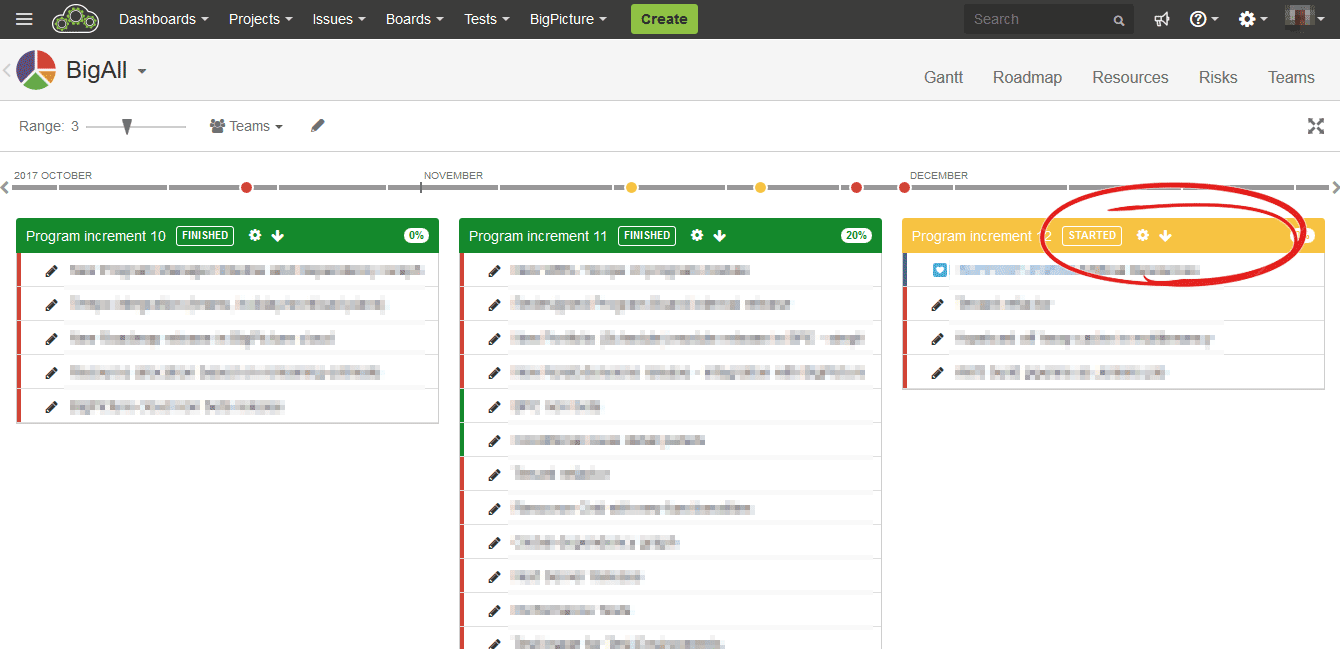Open the Teams filter dropdown in the toolbar

[x=246, y=126]
